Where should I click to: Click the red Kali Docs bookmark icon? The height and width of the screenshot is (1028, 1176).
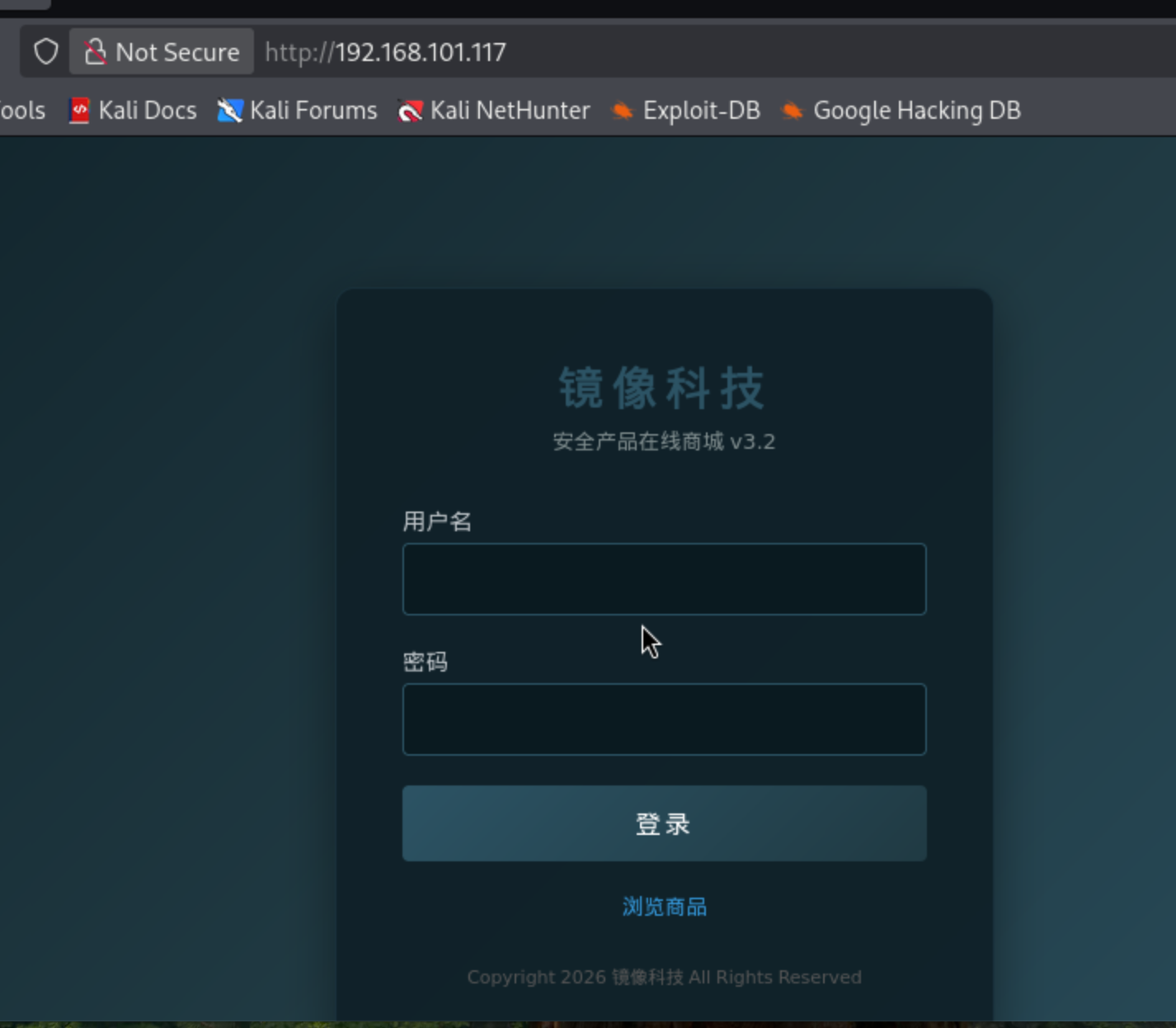click(79, 111)
